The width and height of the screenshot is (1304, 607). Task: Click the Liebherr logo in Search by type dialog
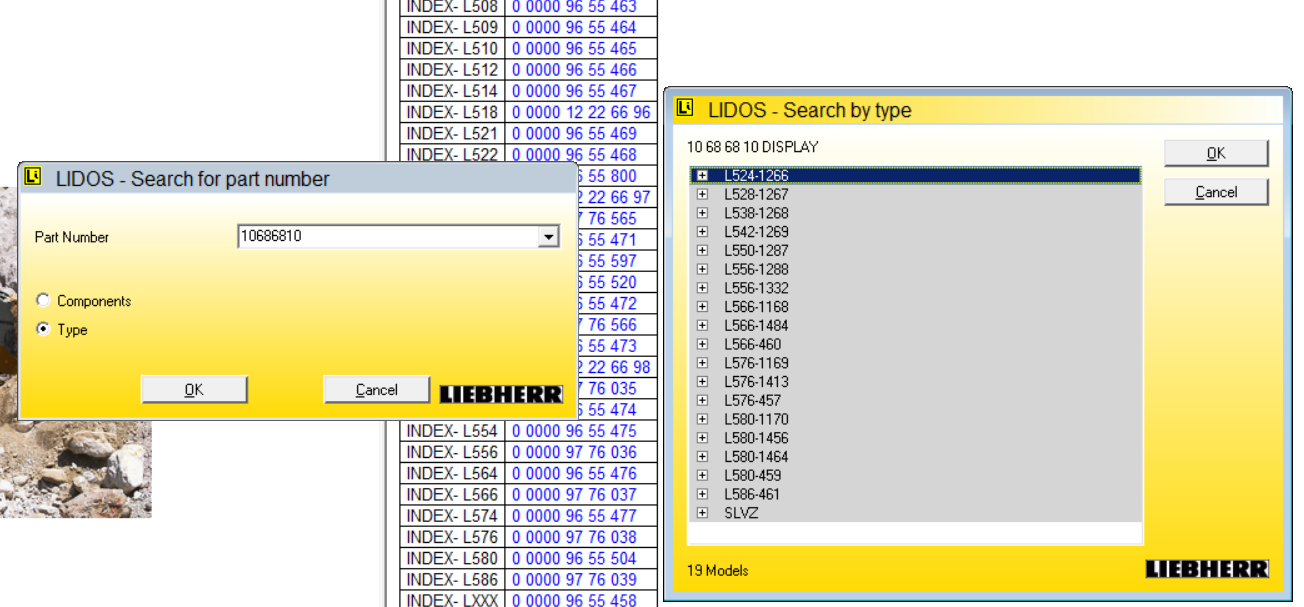tap(1207, 569)
